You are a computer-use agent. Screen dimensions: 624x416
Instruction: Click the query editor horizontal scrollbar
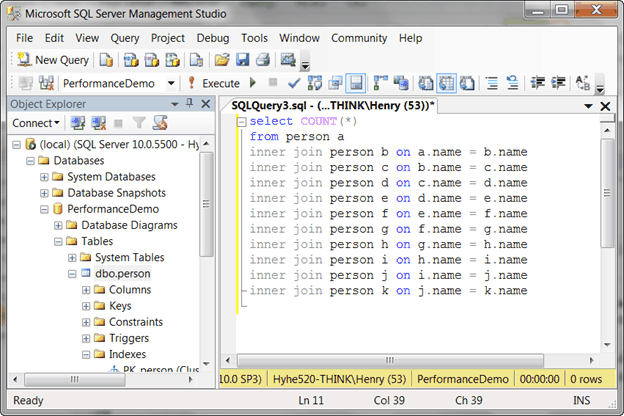[x=390, y=360]
